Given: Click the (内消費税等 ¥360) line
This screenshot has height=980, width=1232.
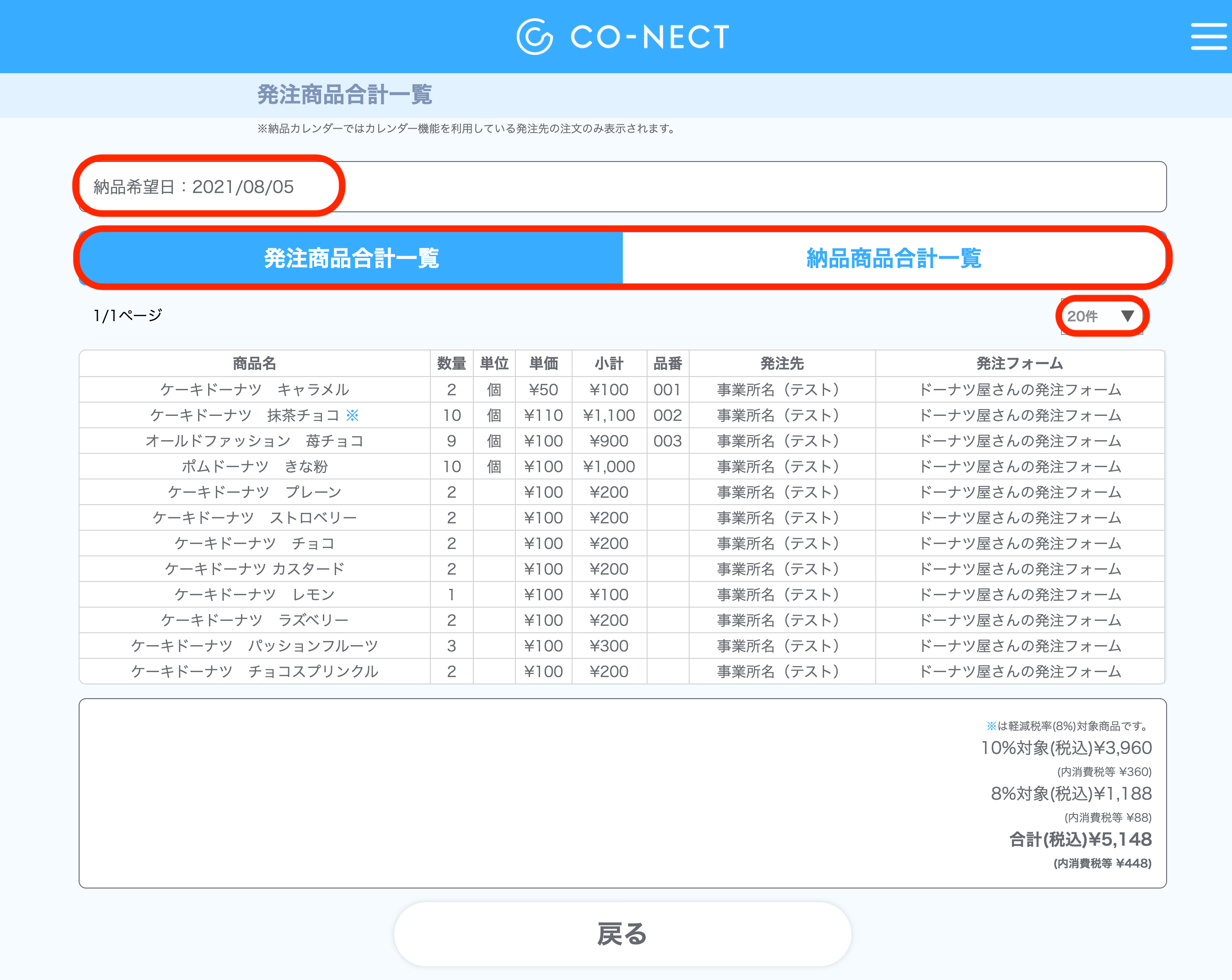Looking at the screenshot, I should coord(1104,771).
